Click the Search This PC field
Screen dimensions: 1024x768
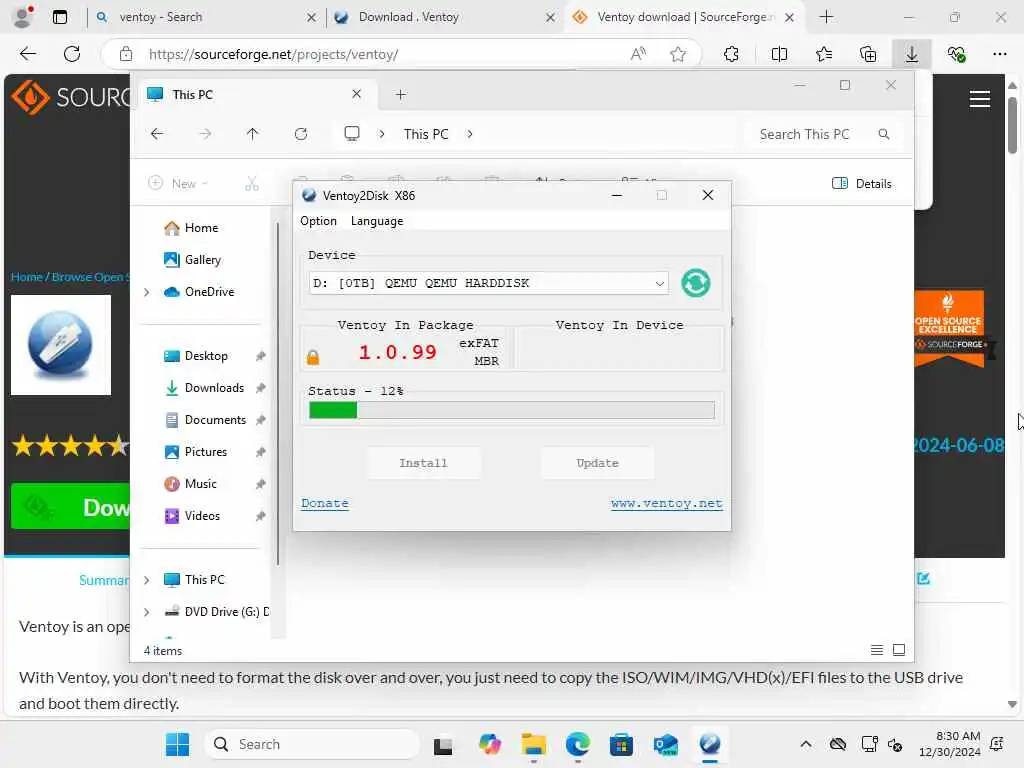[x=824, y=134]
